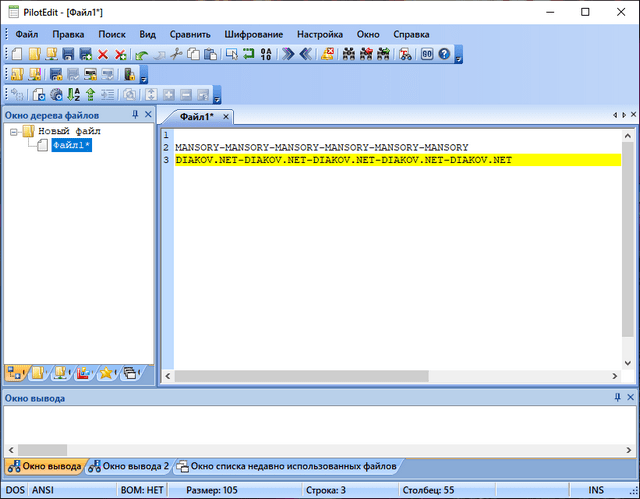The width and height of the screenshot is (640, 499).
Task: Toggle column mode with the selection cursor icon
Action: tap(232, 54)
